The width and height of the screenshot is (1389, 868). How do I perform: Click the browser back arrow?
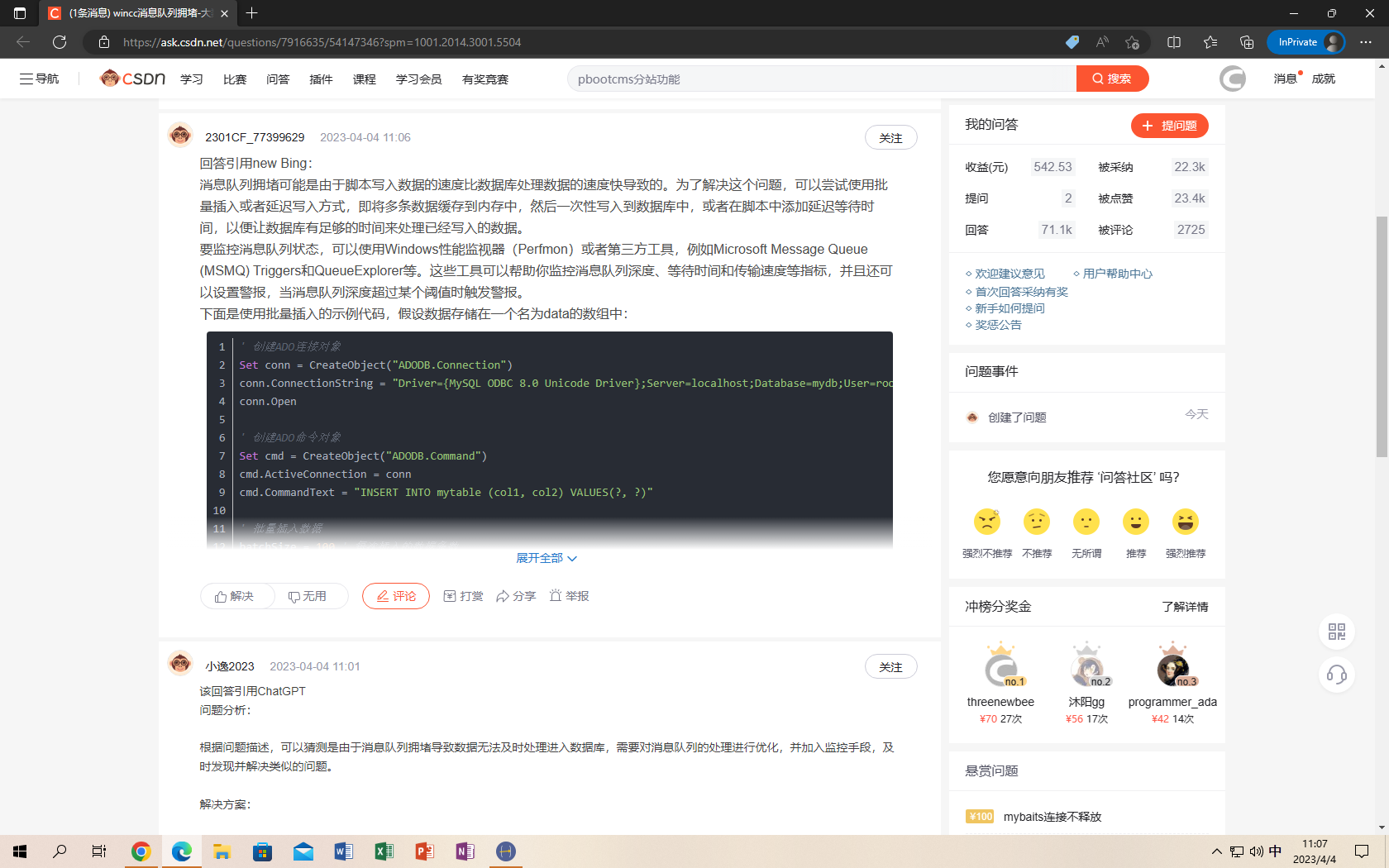[x=23, y=42]
